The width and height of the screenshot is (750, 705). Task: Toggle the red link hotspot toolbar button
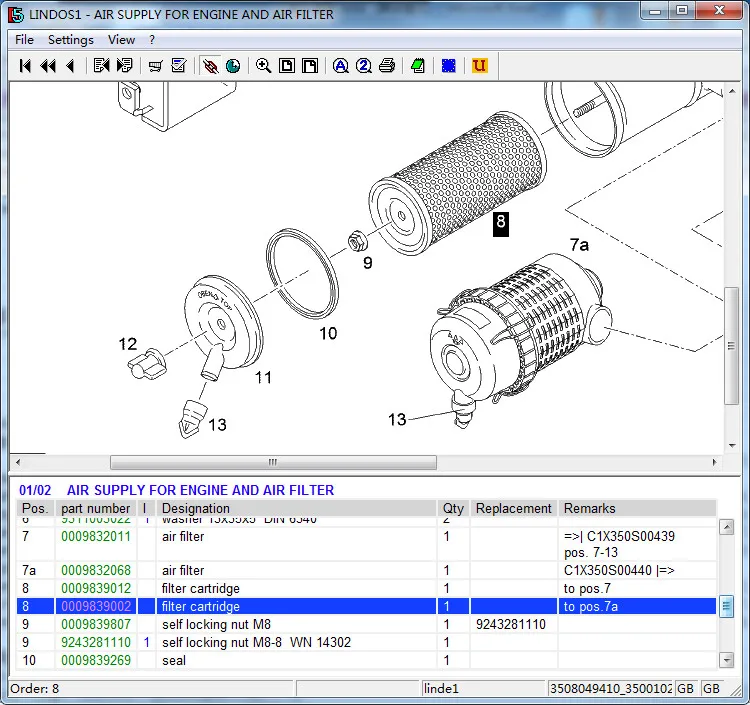click(x=210, y=66)
